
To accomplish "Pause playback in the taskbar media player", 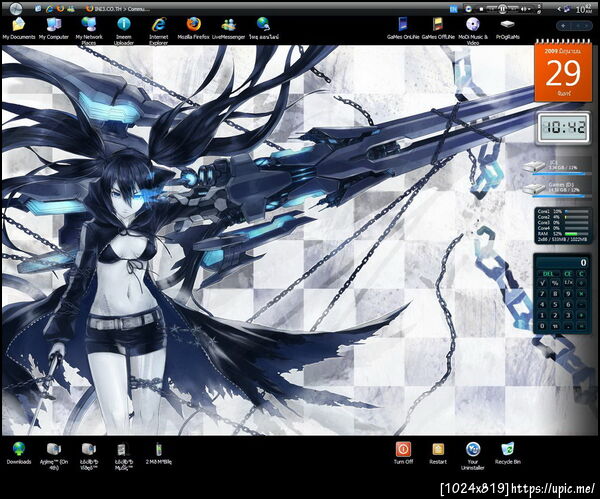I will click(502, 9).
